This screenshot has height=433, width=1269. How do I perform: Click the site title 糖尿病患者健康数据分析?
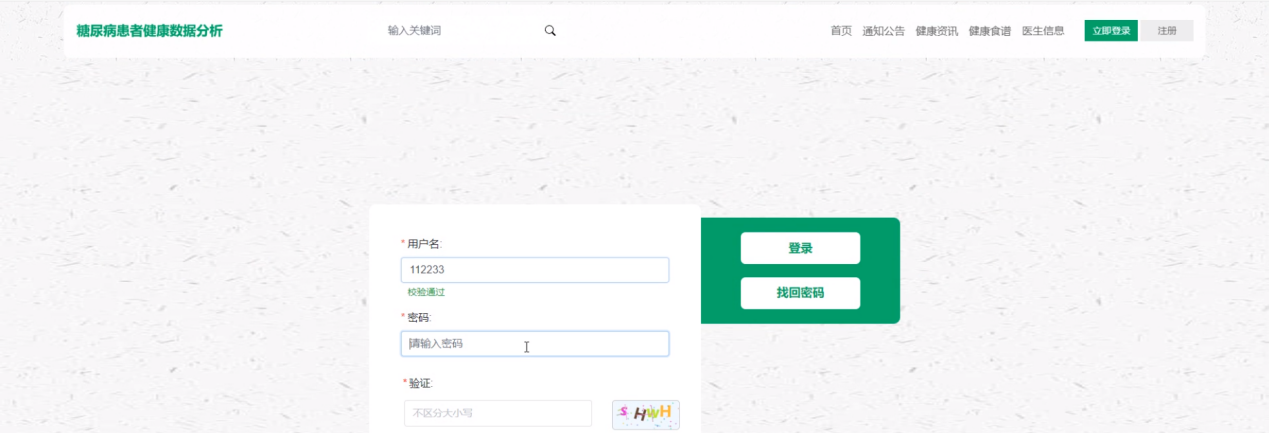point(149,31)
